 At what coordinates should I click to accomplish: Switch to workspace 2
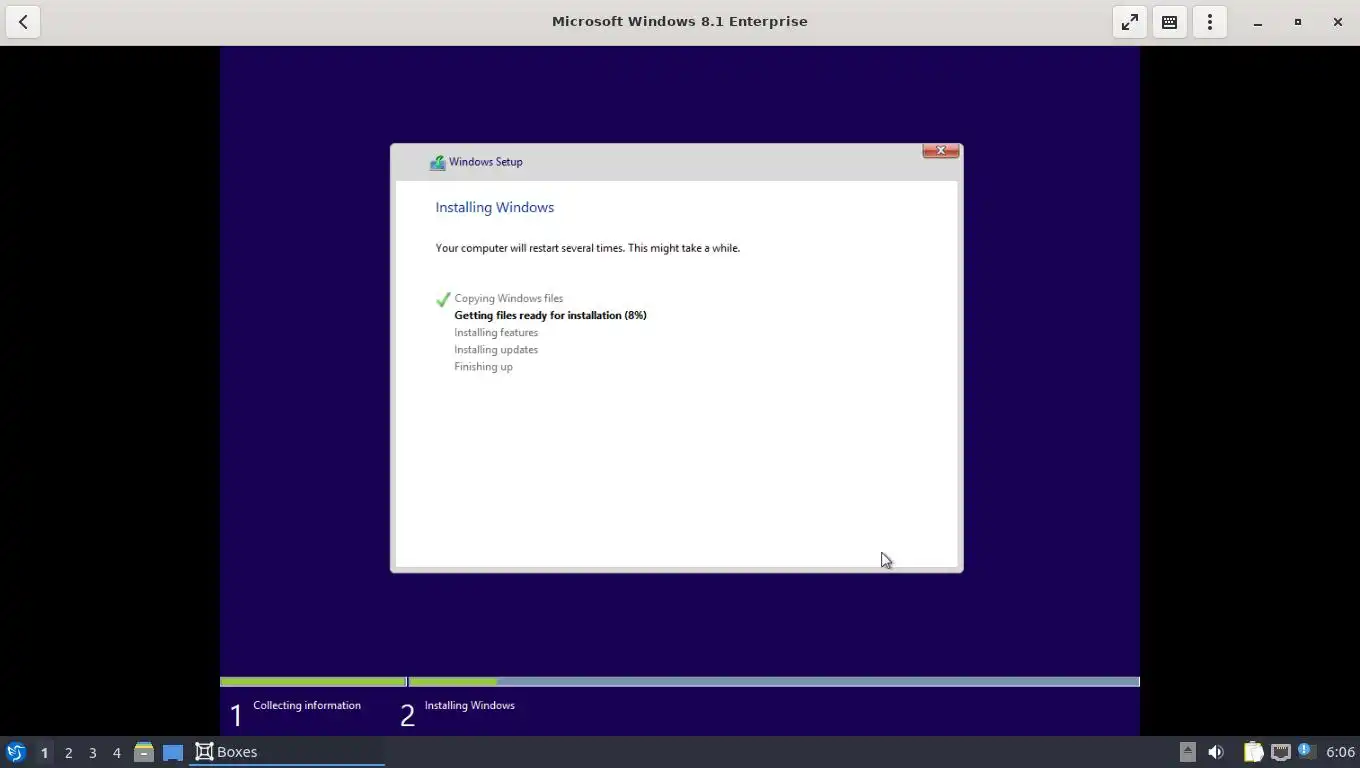coord(68,752)
